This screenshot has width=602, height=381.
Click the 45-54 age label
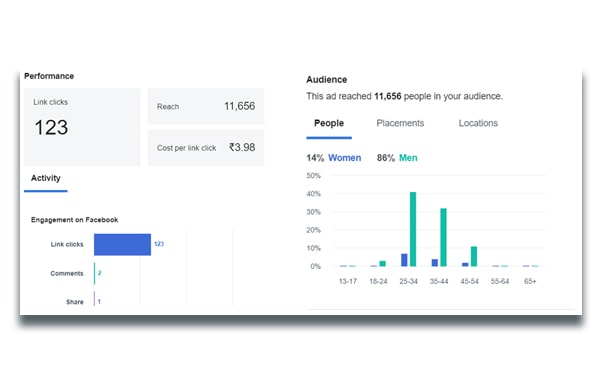click(x=469, y=282)
